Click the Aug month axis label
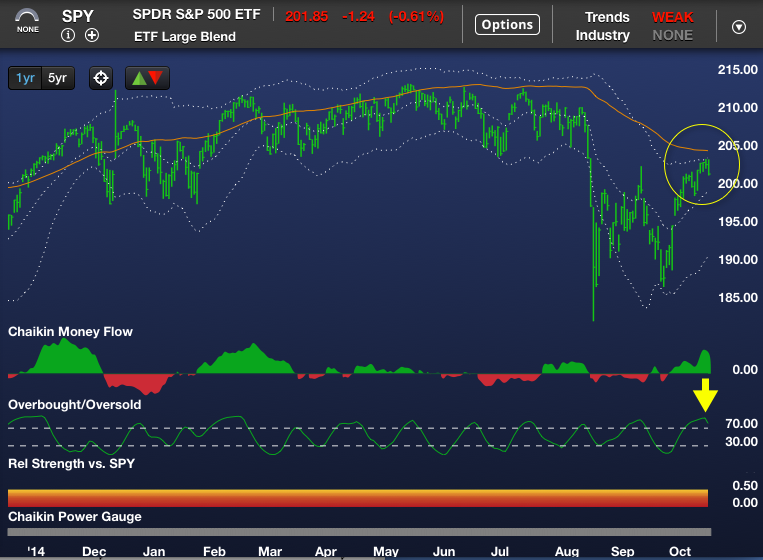The image size is (763, 560). tap(567, 552)
